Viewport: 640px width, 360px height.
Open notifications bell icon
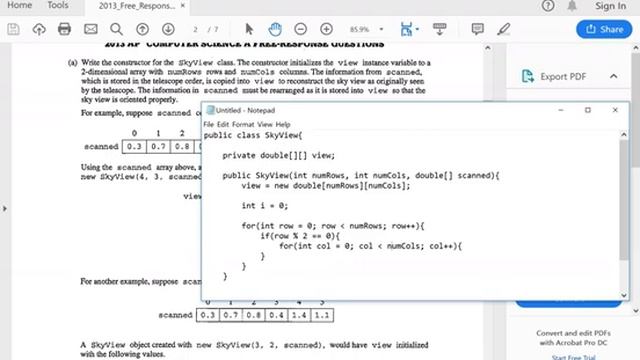[572, 6]
